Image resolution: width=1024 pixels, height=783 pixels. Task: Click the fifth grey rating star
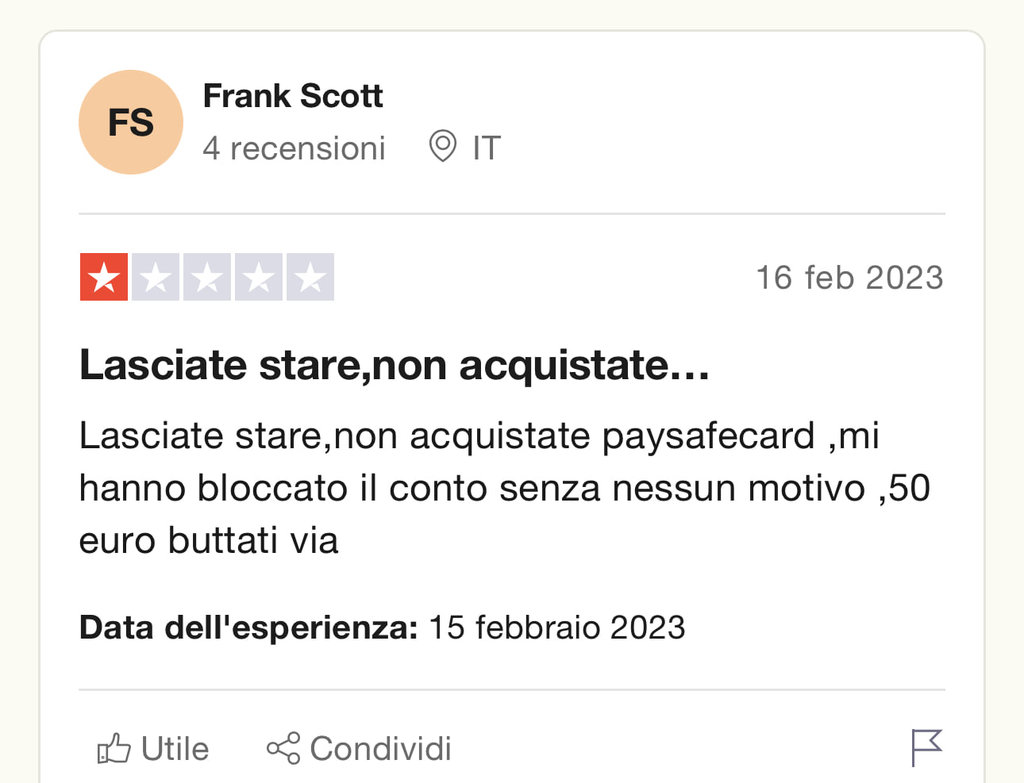(310, 277)
